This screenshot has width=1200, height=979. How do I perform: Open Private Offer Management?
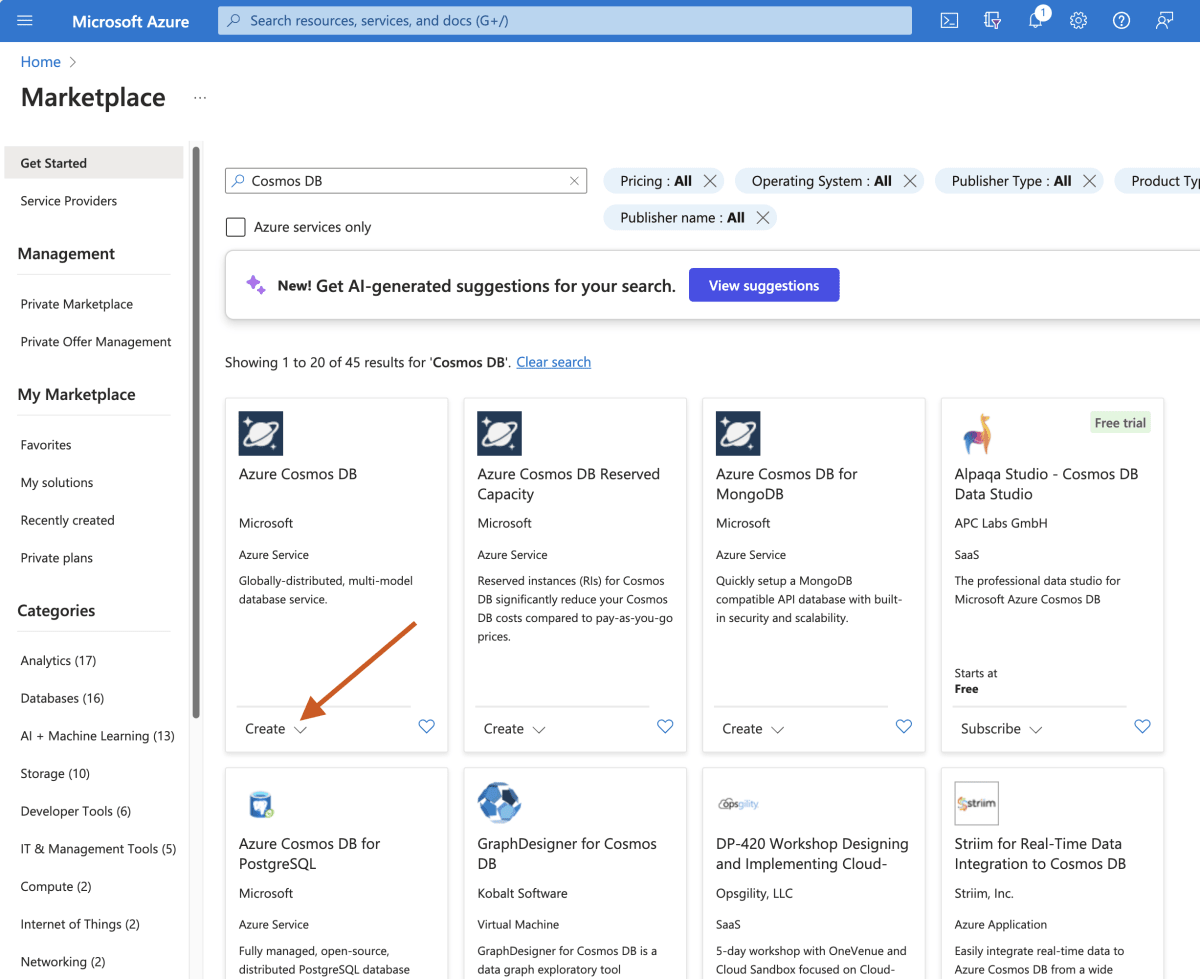point(96,342)
